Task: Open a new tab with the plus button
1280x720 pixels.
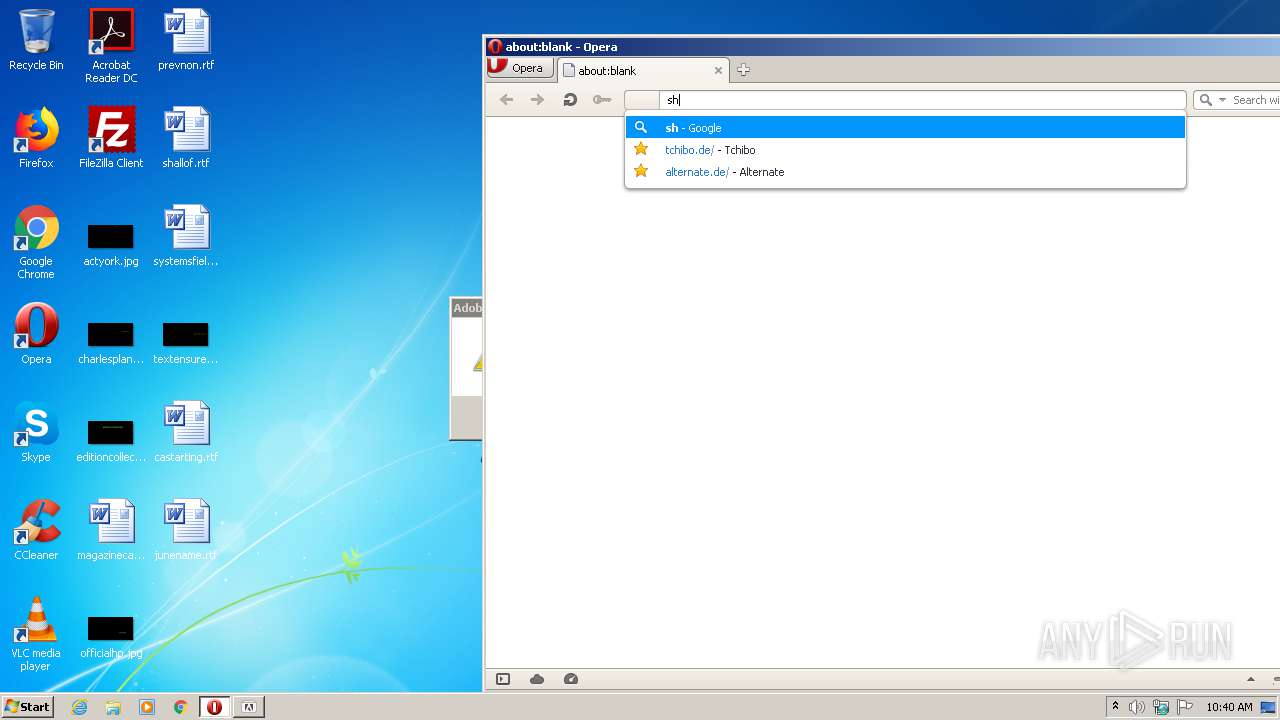Action: tap(743, 70)
